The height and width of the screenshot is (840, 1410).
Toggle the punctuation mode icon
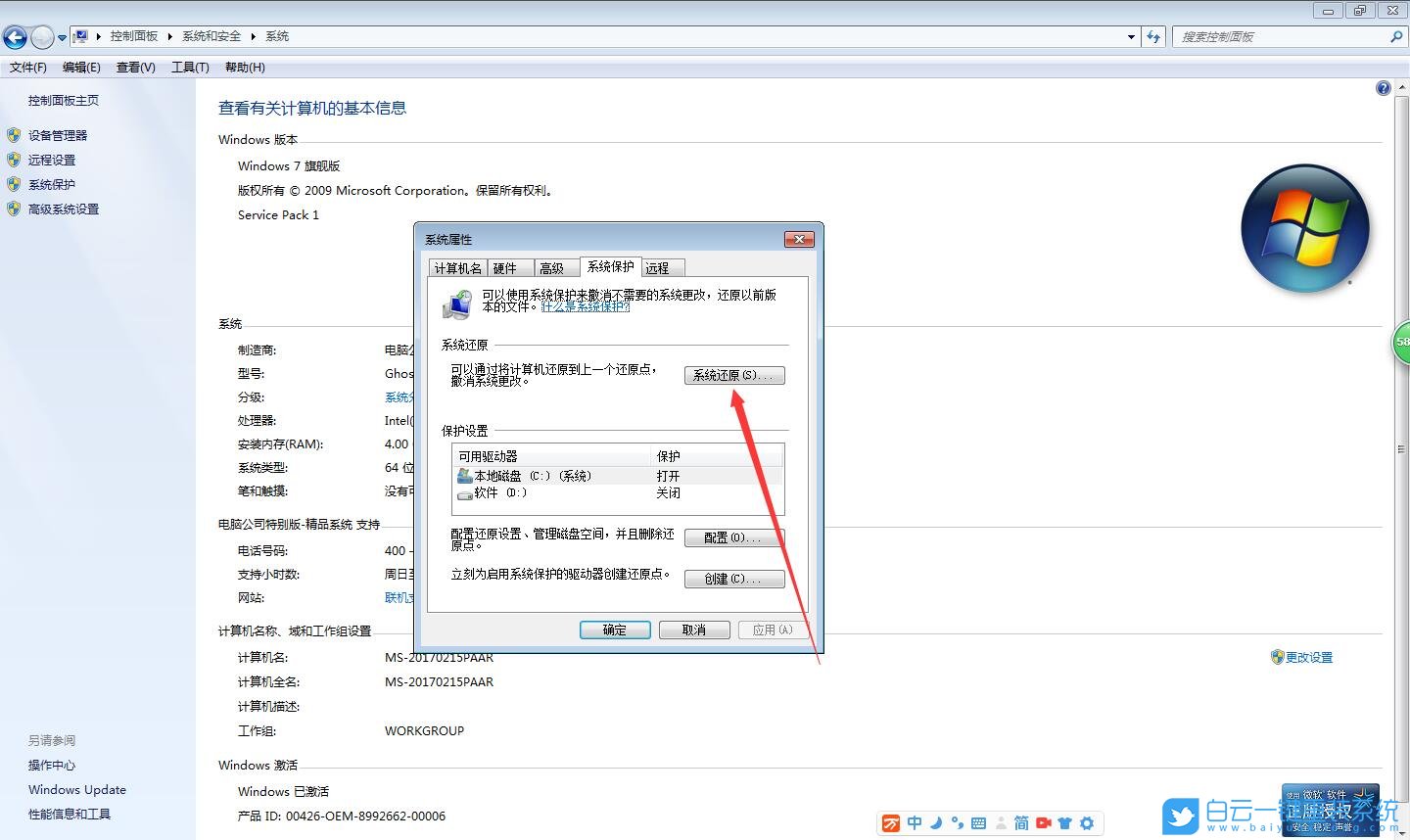tap(957, 823)
